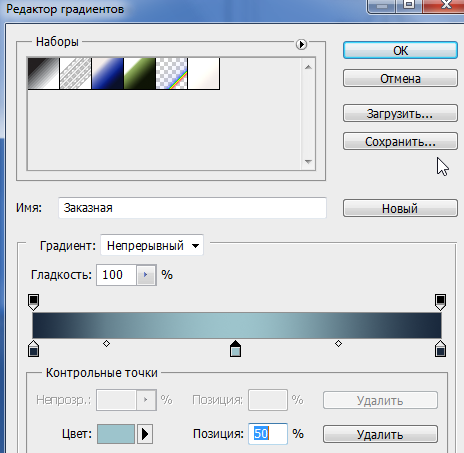Open the Наборы presets flyout menu arrow
This screenshot has width=464, height=453.
301,44
